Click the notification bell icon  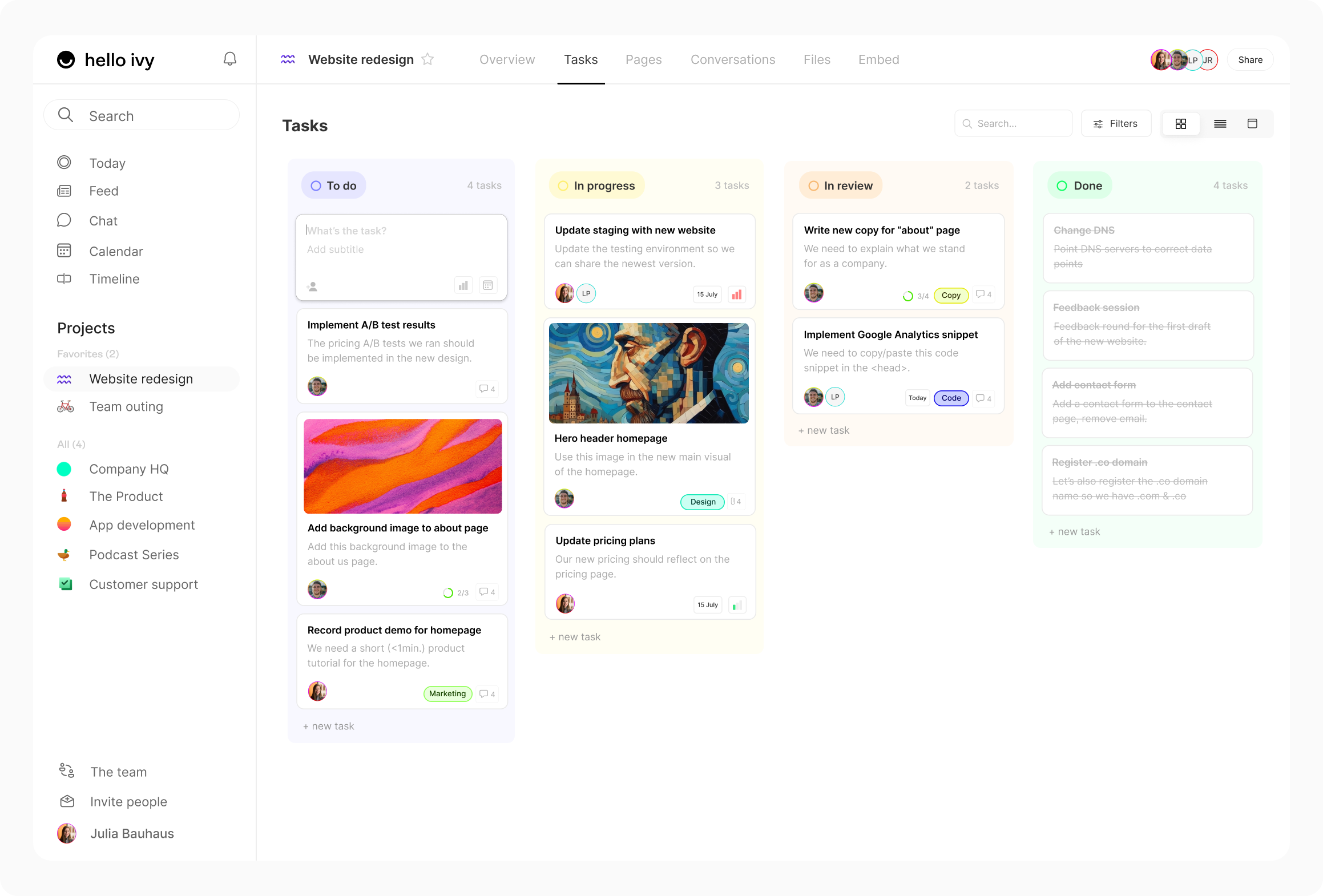229,59
